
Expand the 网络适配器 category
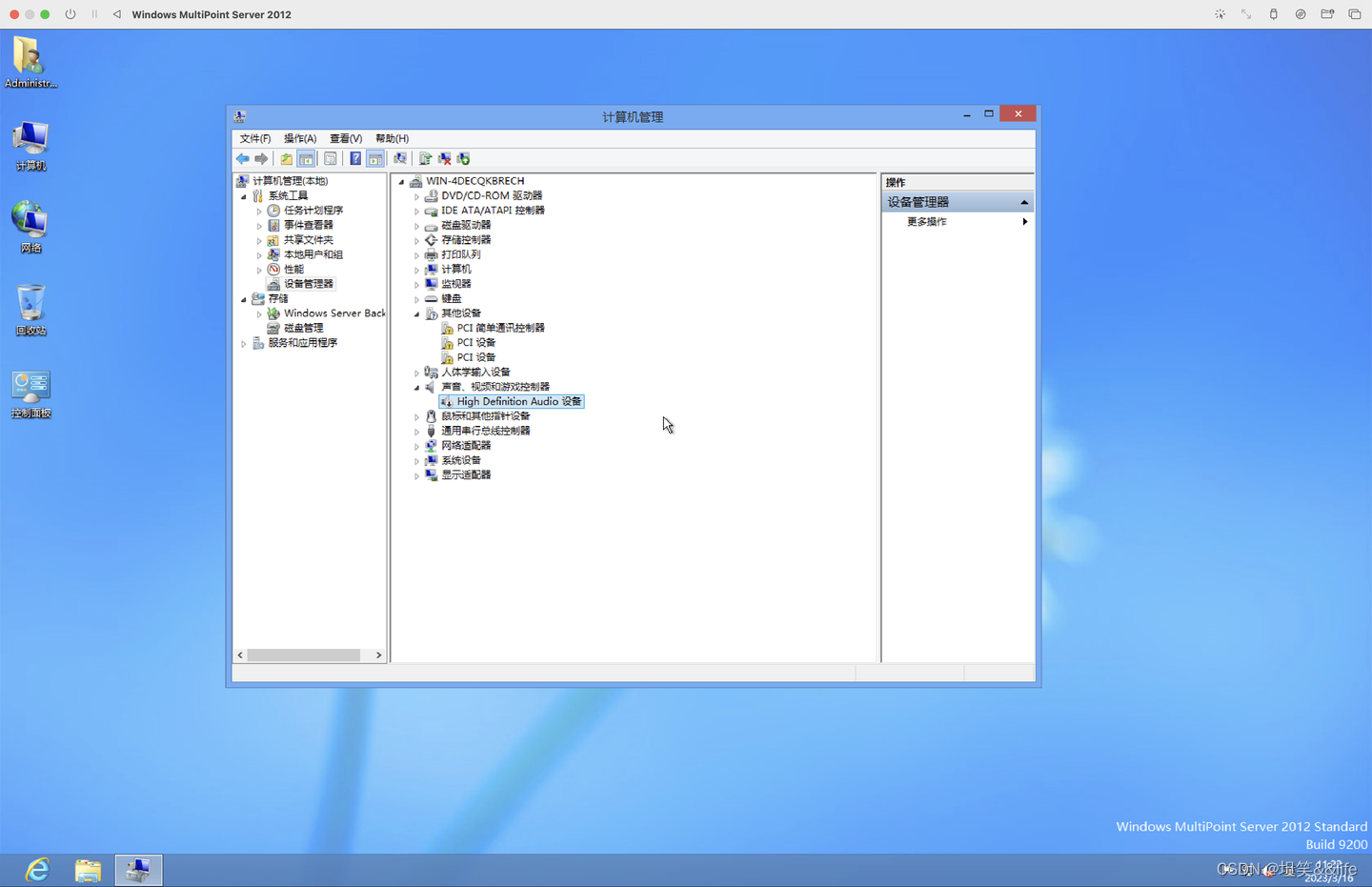click(416, 446)
